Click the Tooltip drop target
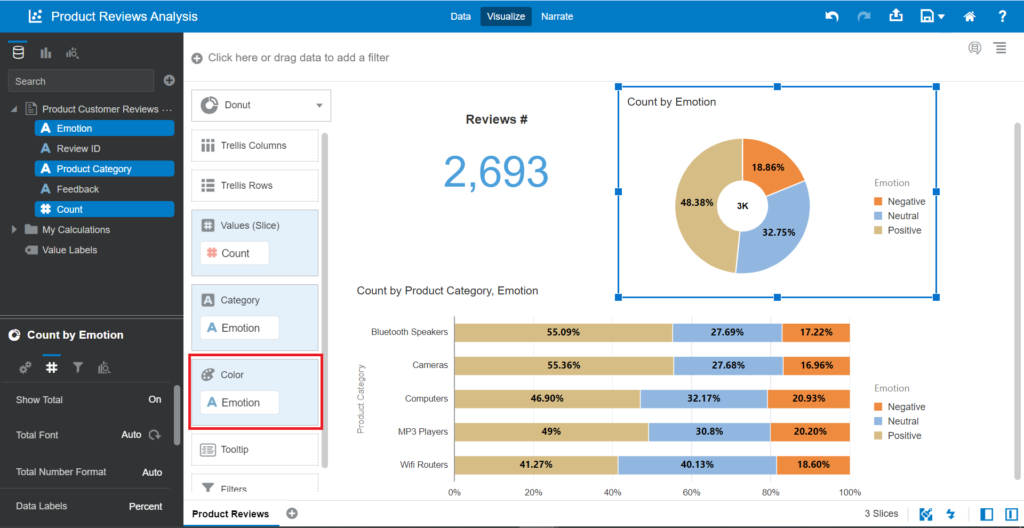The height and width of the screenshot is (528, 1024). point(255,450)
